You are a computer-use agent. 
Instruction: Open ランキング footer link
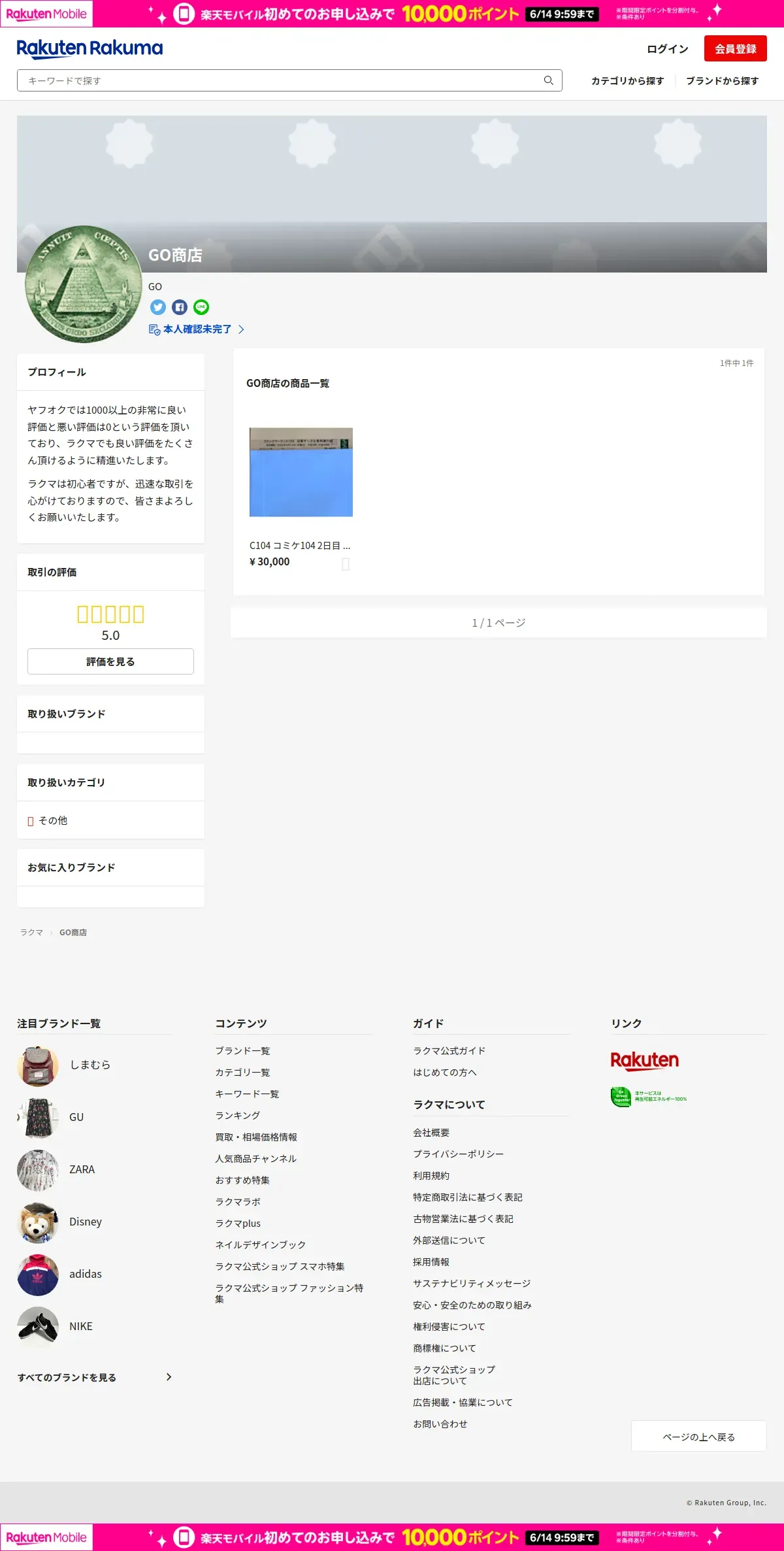(x=238, y=1115)
